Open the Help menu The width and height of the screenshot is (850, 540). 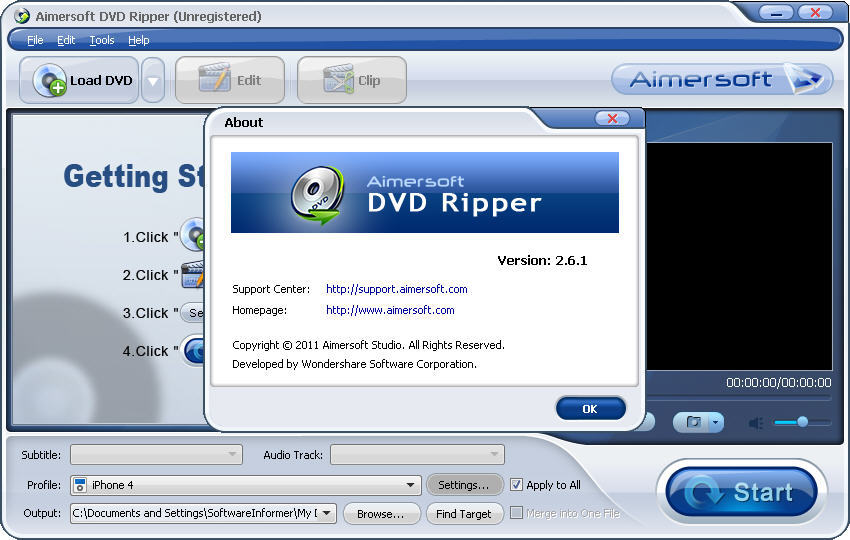coord(139,40)
